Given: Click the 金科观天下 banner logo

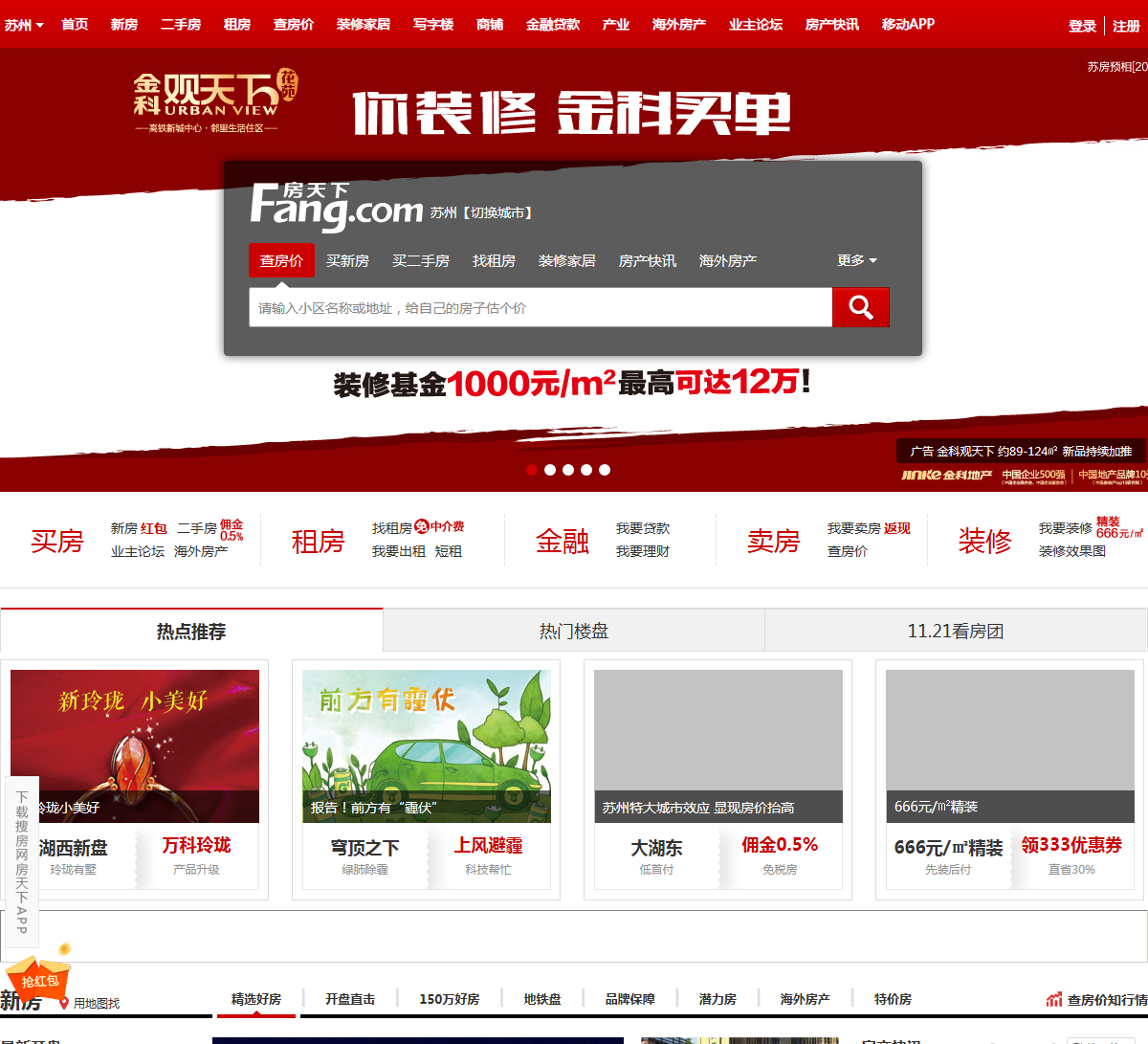Looking at the screenshot, I should click(x=215, y=101).
